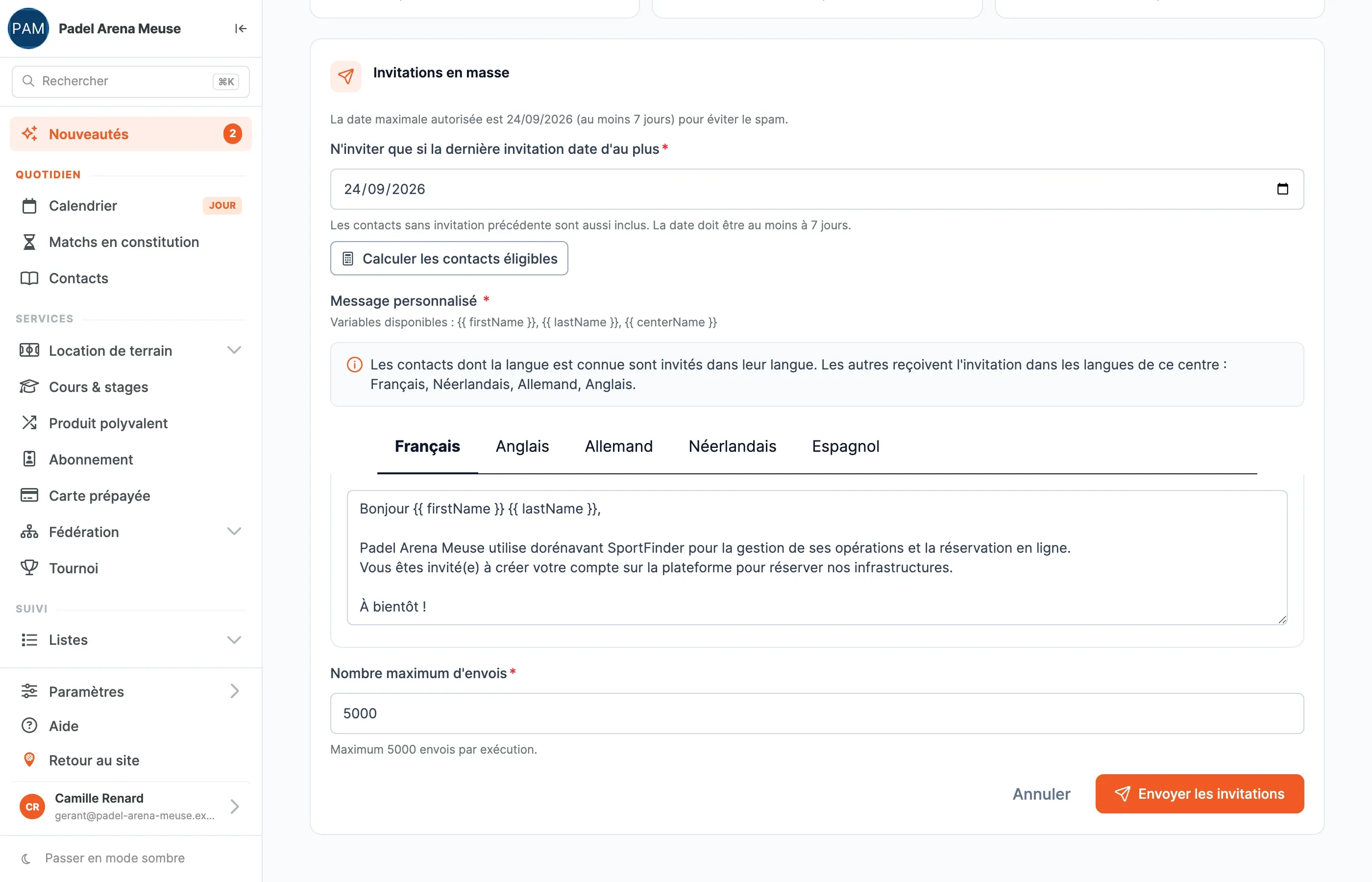Expand the Listes submenu chevron
Image resolution: width=1372 pixels, height=882 pixels.
click(234, 640)
